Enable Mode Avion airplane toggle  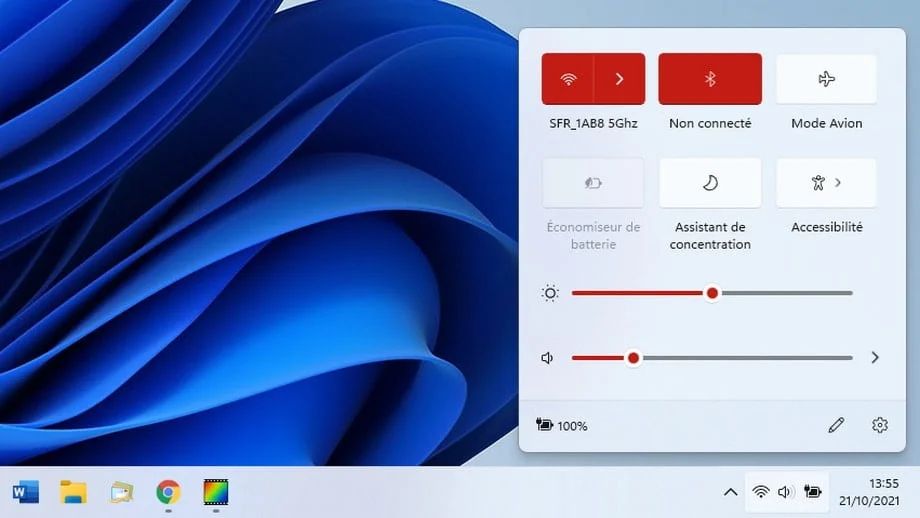[826, 79]
